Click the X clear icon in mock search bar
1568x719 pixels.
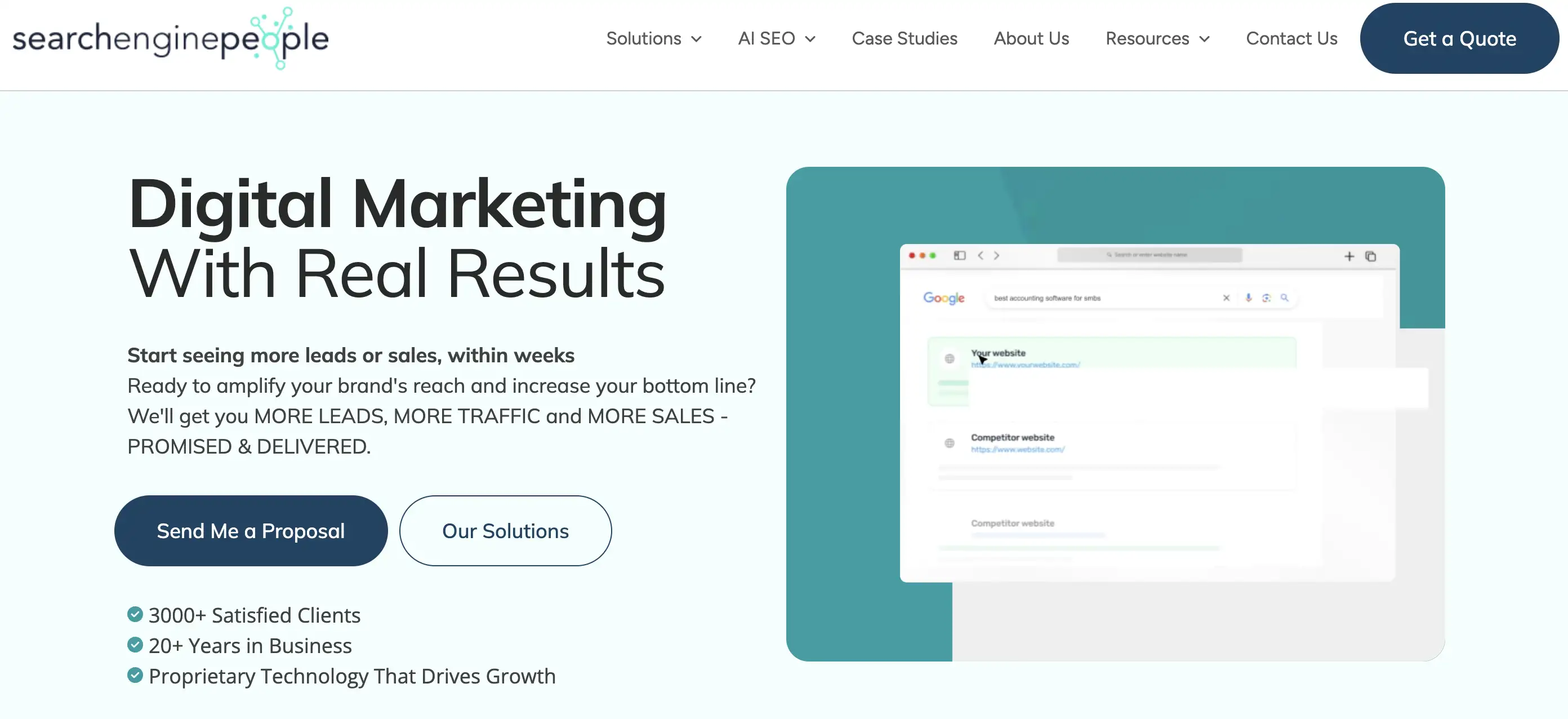[1226, 298]
